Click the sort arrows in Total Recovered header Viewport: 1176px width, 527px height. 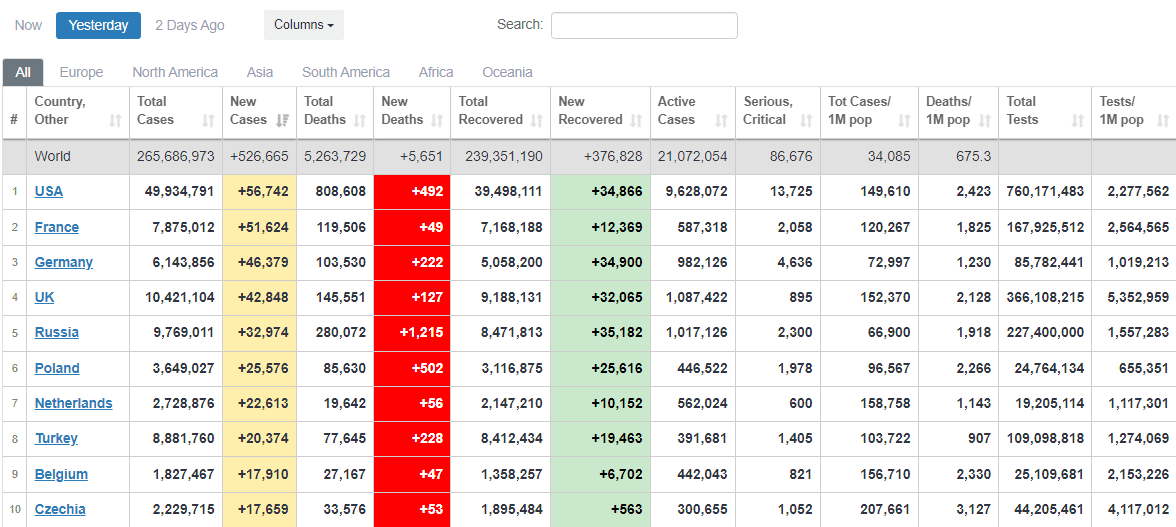pos(536,120)
